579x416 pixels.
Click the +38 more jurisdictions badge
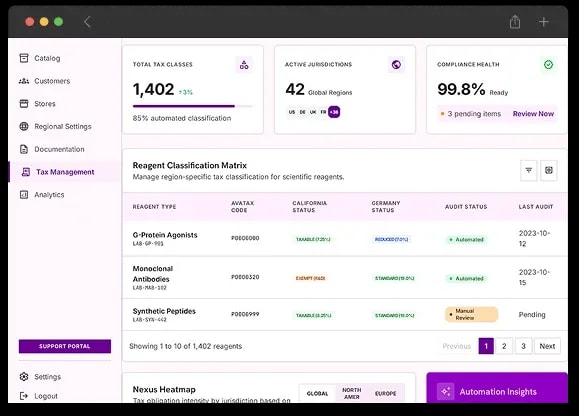(334, 112)
